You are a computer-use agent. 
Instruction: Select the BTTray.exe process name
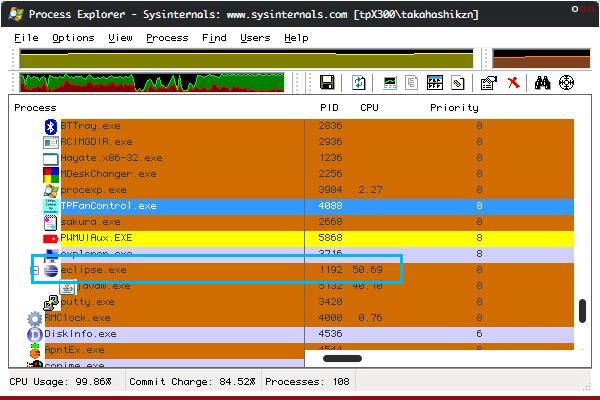click(90, 126)
